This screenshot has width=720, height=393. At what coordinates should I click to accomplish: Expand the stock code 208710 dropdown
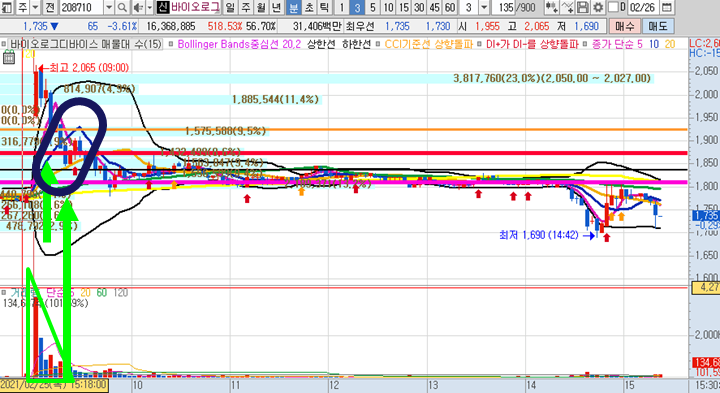(109, 7)
